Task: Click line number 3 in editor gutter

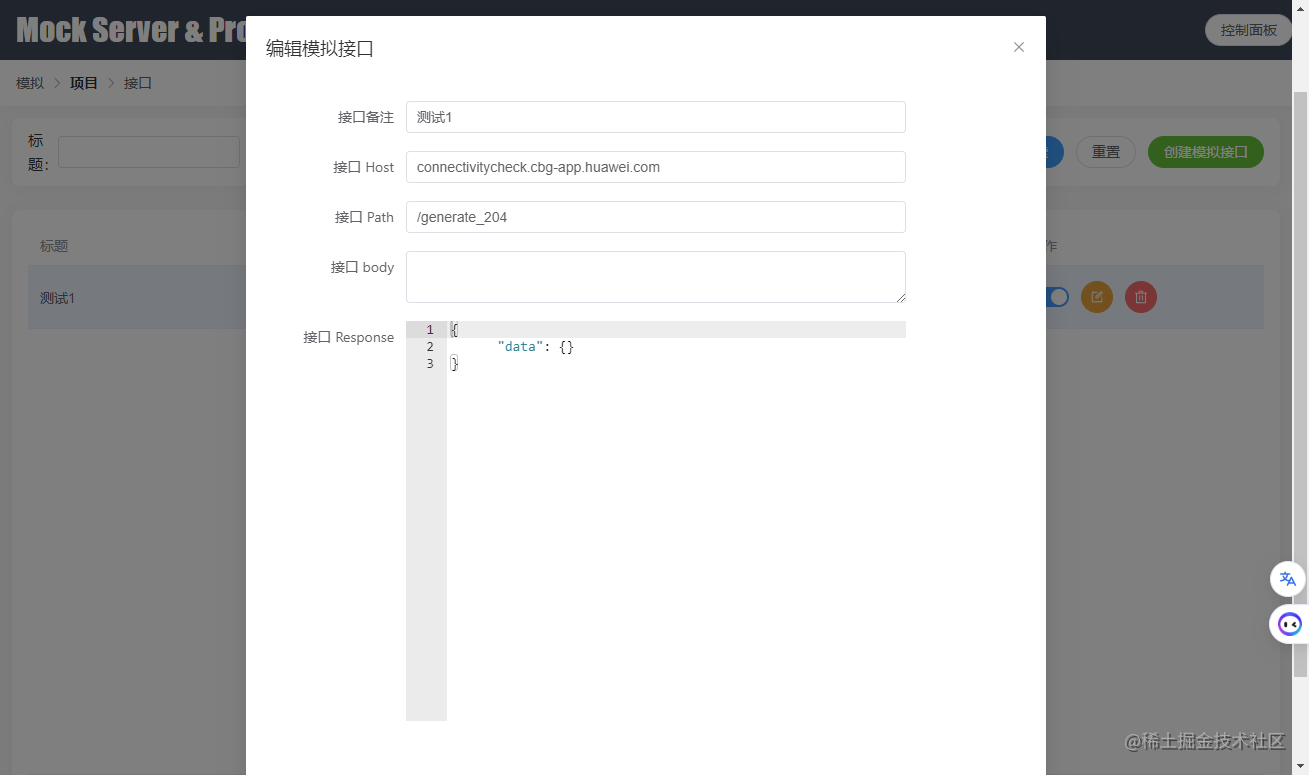Action: point(430,364)
